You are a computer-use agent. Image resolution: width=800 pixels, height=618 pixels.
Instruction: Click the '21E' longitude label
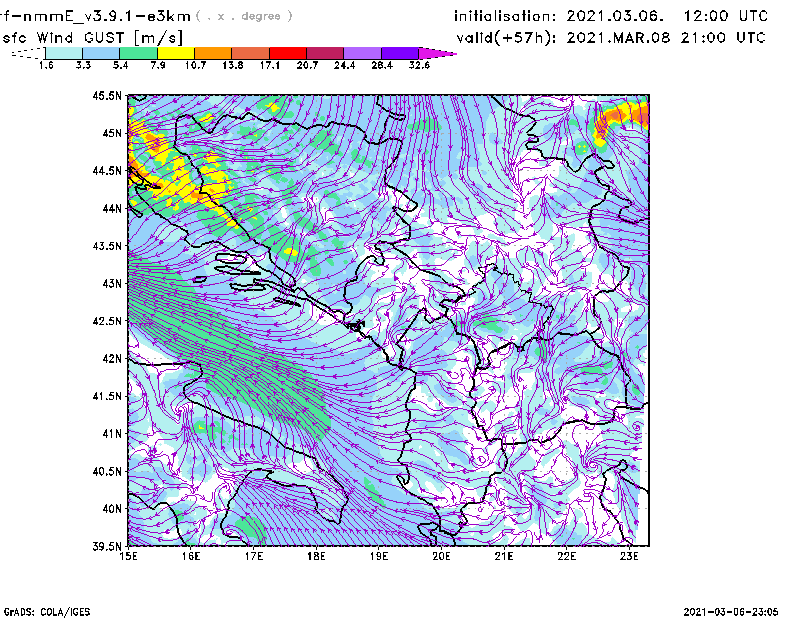[504, 556]
